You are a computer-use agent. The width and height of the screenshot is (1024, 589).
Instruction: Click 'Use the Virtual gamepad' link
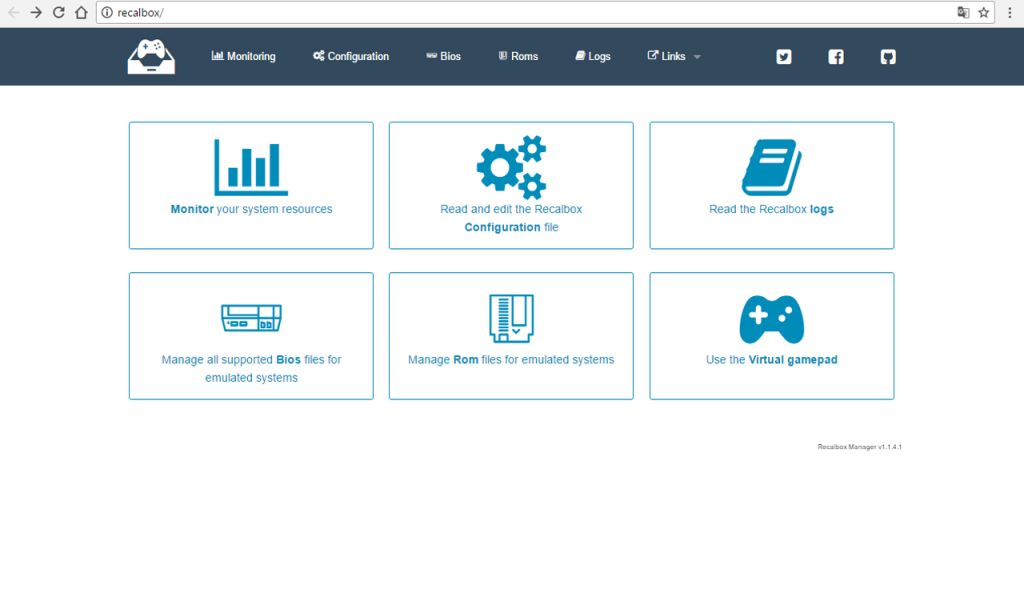(x=771, y=360)
